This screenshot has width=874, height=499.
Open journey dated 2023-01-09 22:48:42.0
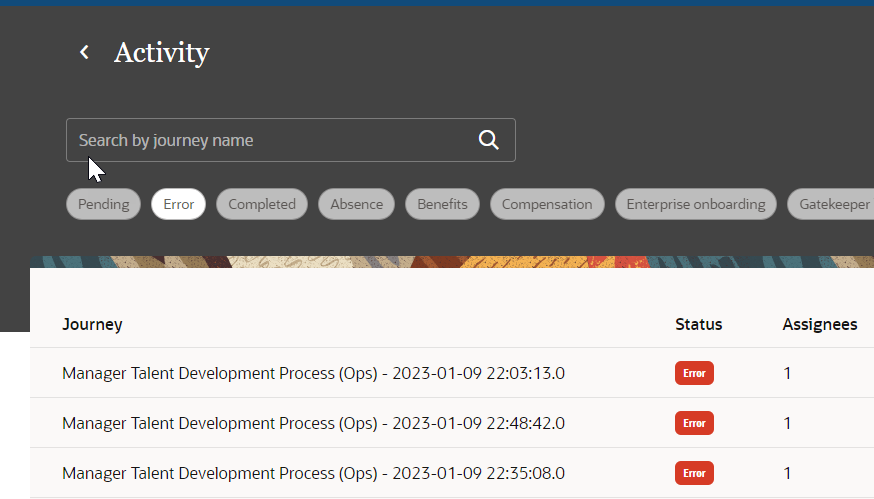[x=313, y=423]
